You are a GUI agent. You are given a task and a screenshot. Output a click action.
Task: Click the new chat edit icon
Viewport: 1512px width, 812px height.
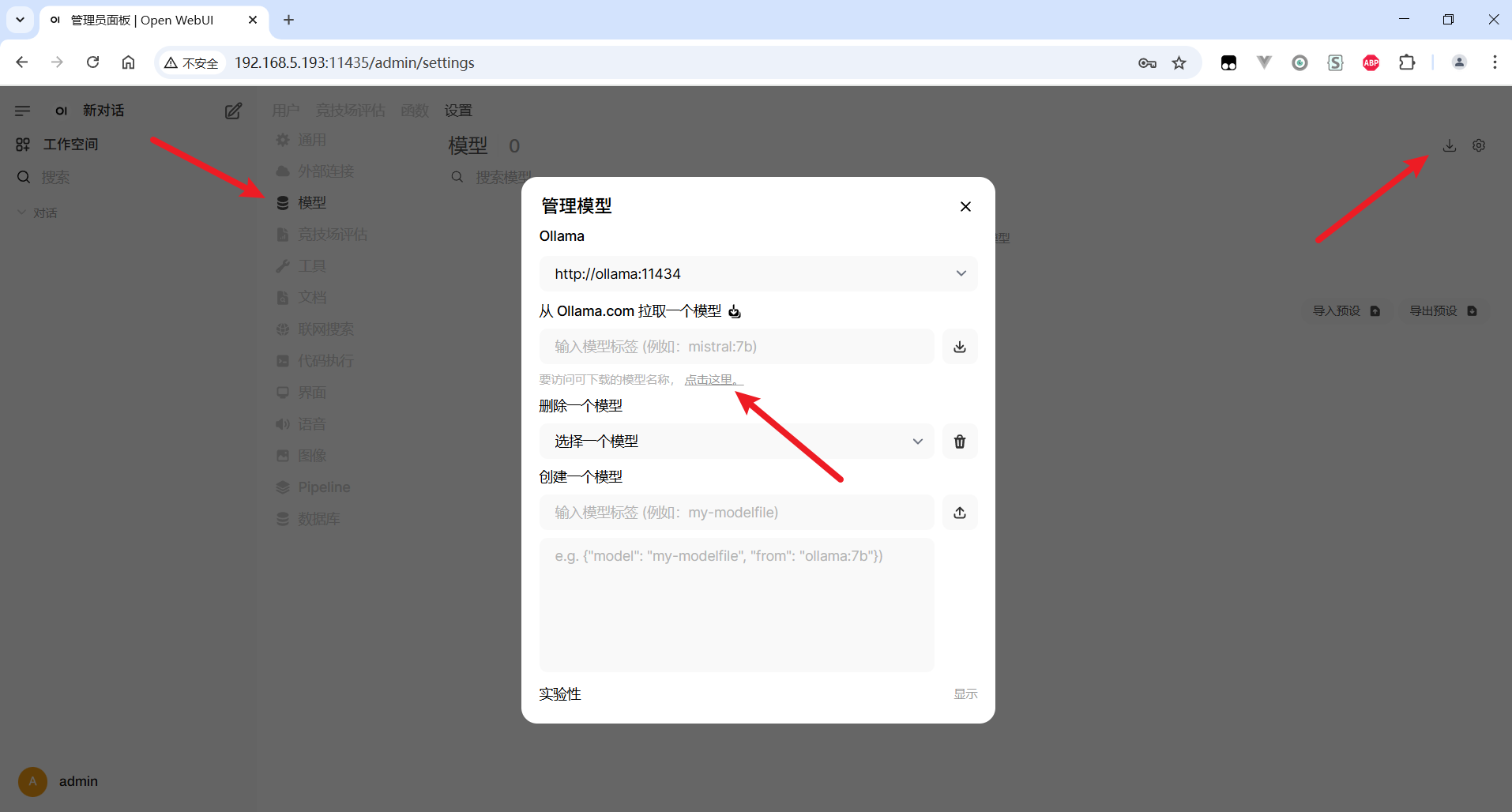[x=233, y=111]
